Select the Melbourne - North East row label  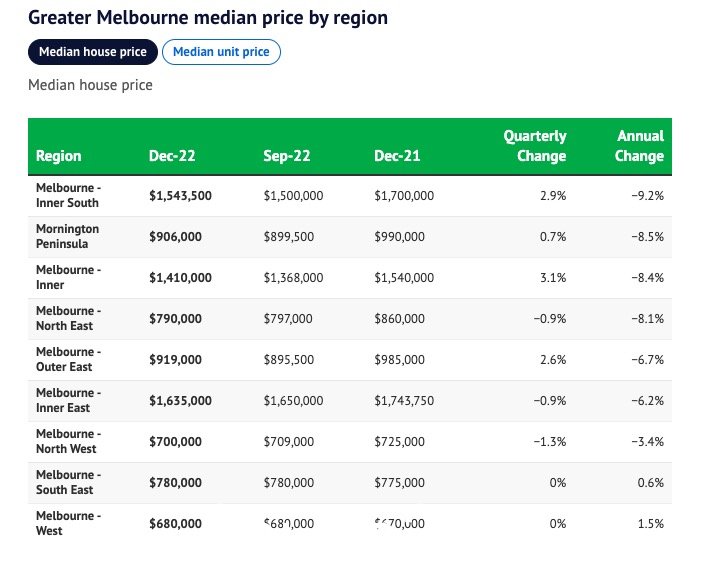pos(69,318)
